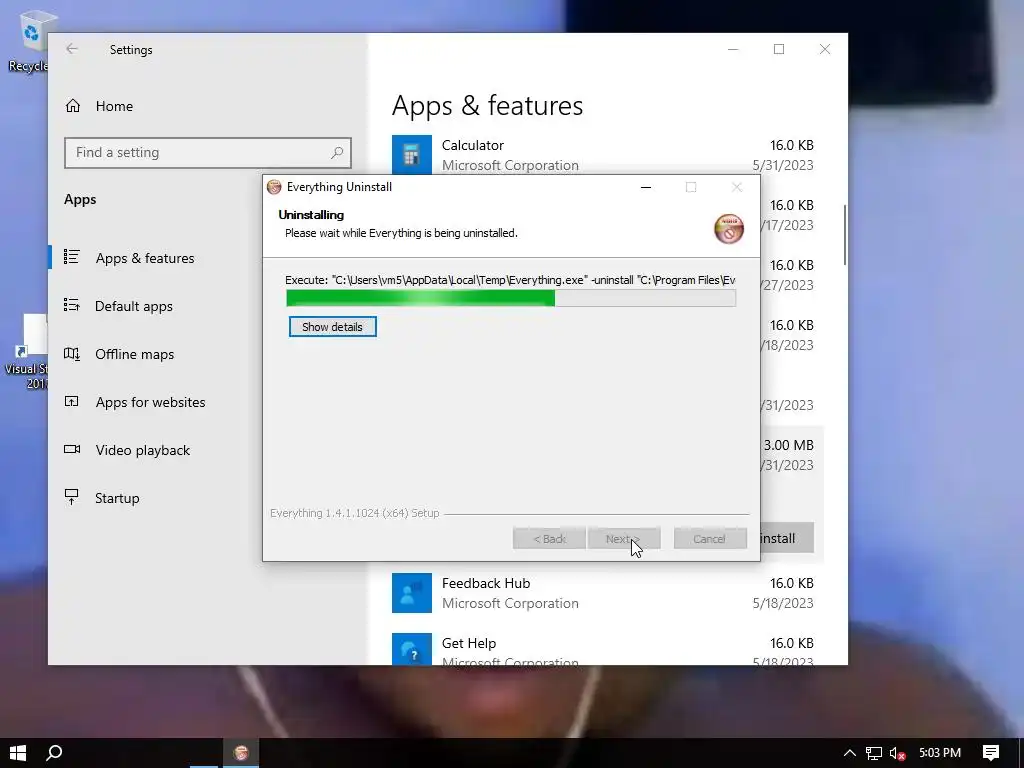1024x768 pixels.
Task: Open Startup settings section
Action: click(117, 498)
